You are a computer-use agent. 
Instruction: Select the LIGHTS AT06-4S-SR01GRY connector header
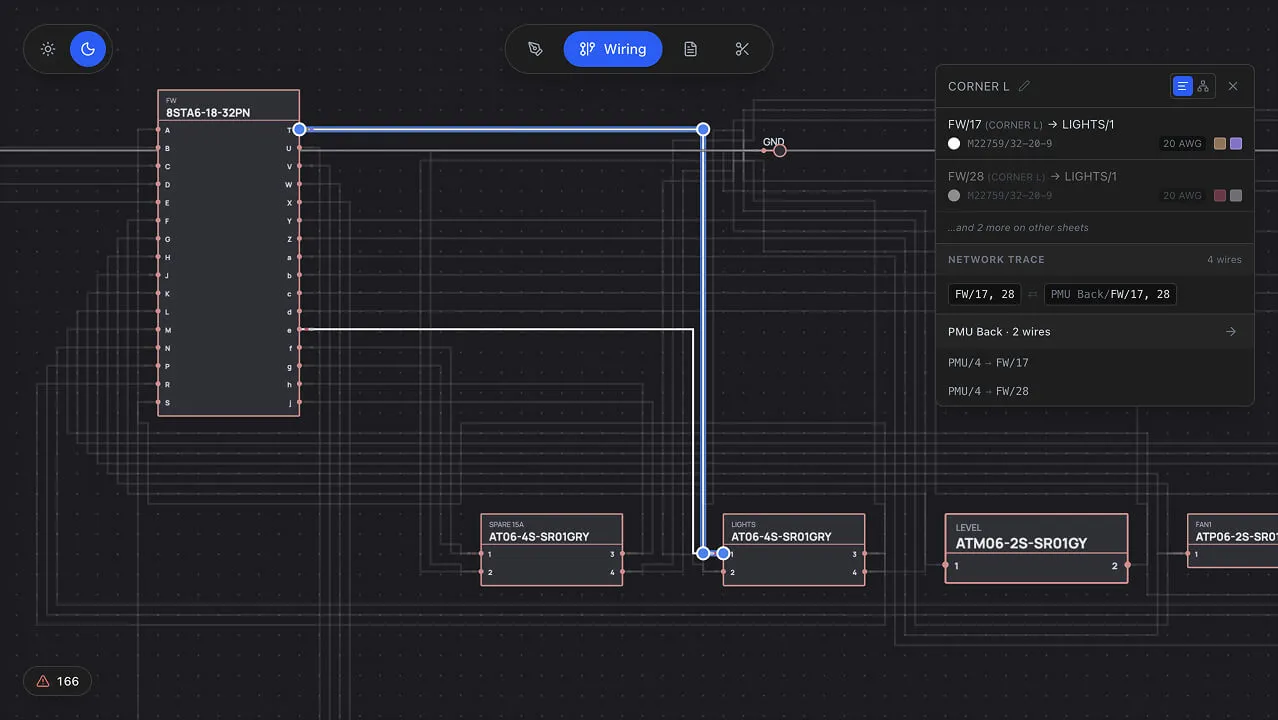794,530
